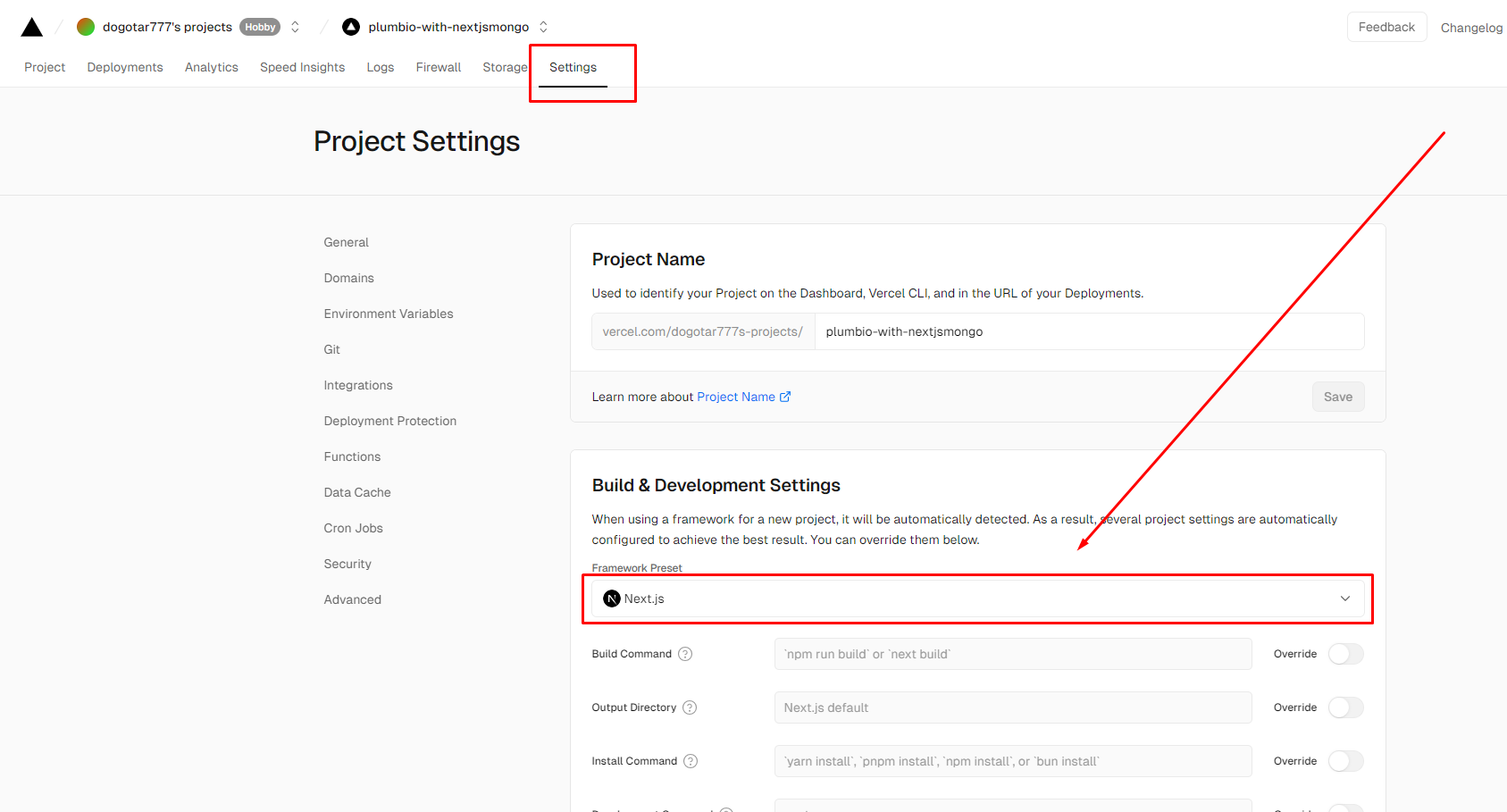Open the dogotar777 account avatar
The height and width of the screenshot is (812, 1507).
tap(86, 27)
